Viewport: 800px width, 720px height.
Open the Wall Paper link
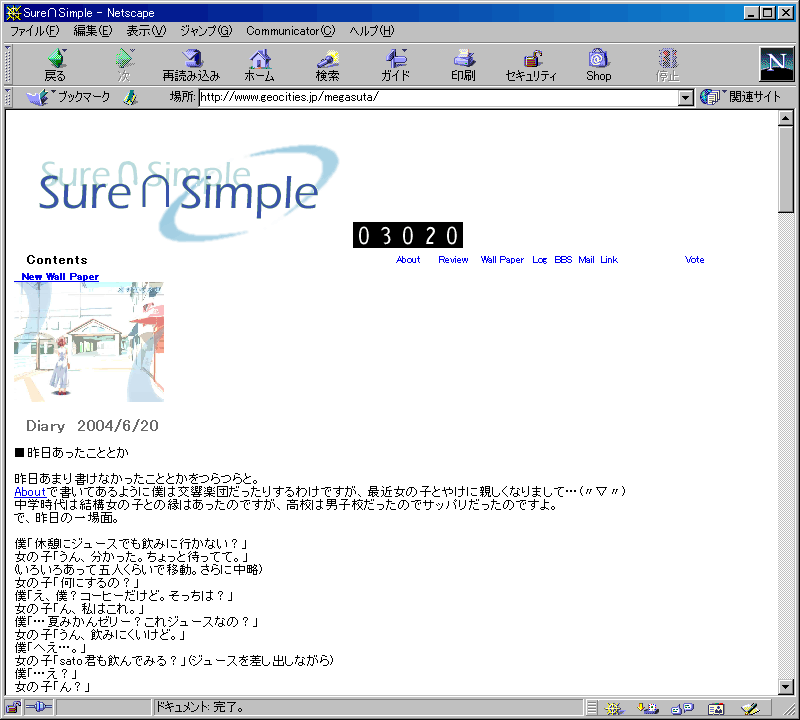502,260
